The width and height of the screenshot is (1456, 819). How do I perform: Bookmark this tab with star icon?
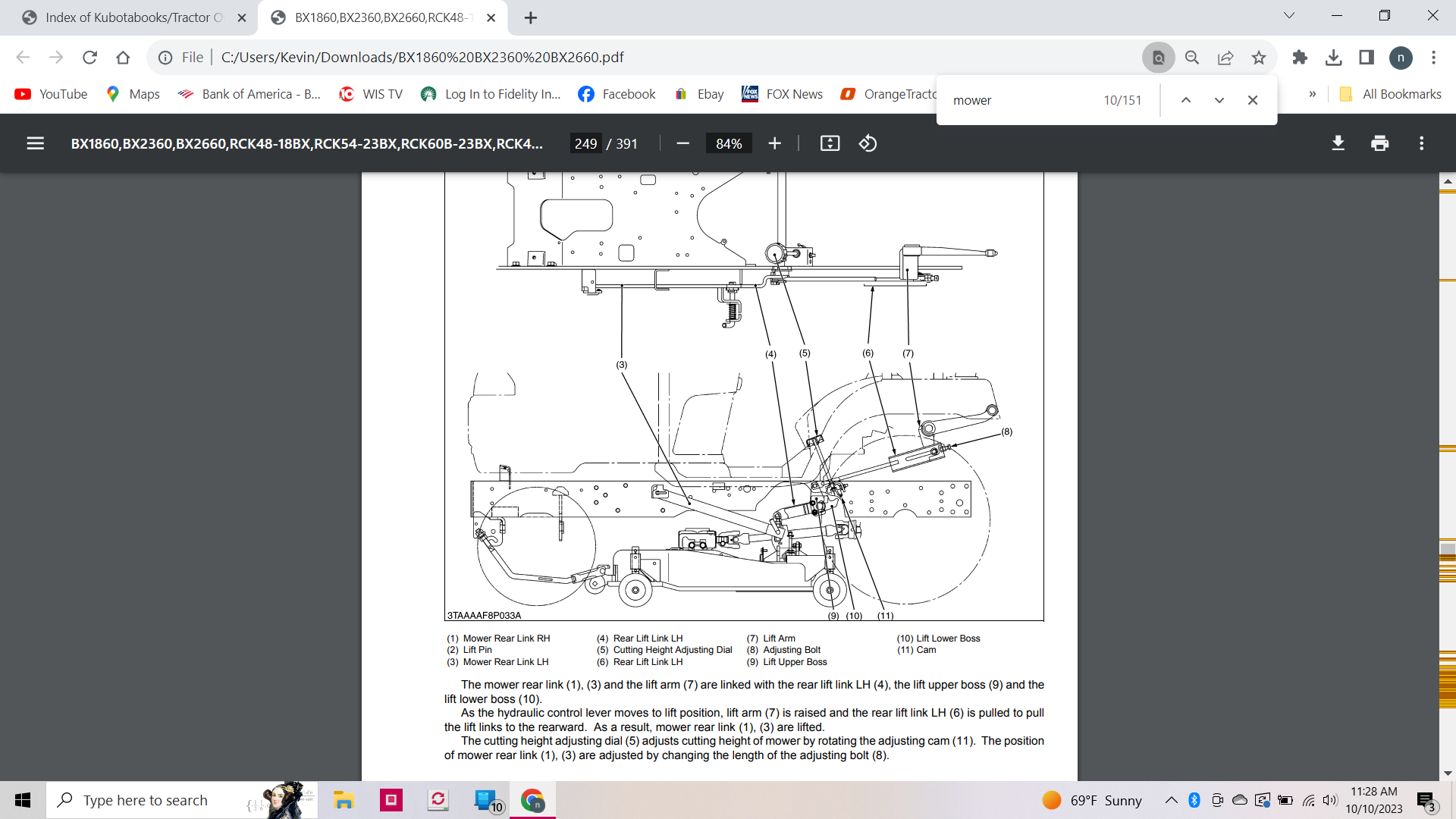coord(1258,57)
